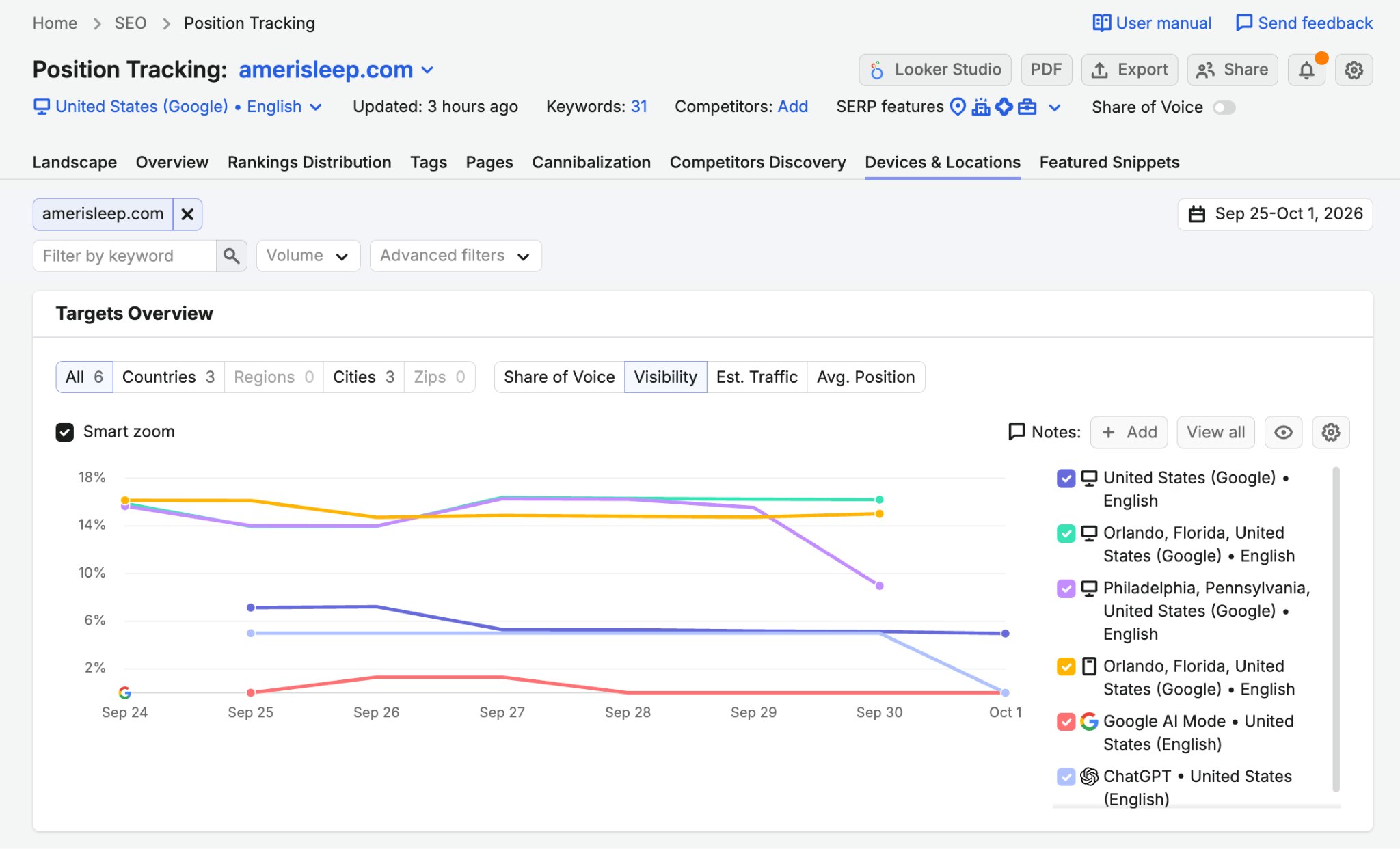Toggle notes visibility eye icon
Screen dimensions: 1400x849
point(1283,432)
